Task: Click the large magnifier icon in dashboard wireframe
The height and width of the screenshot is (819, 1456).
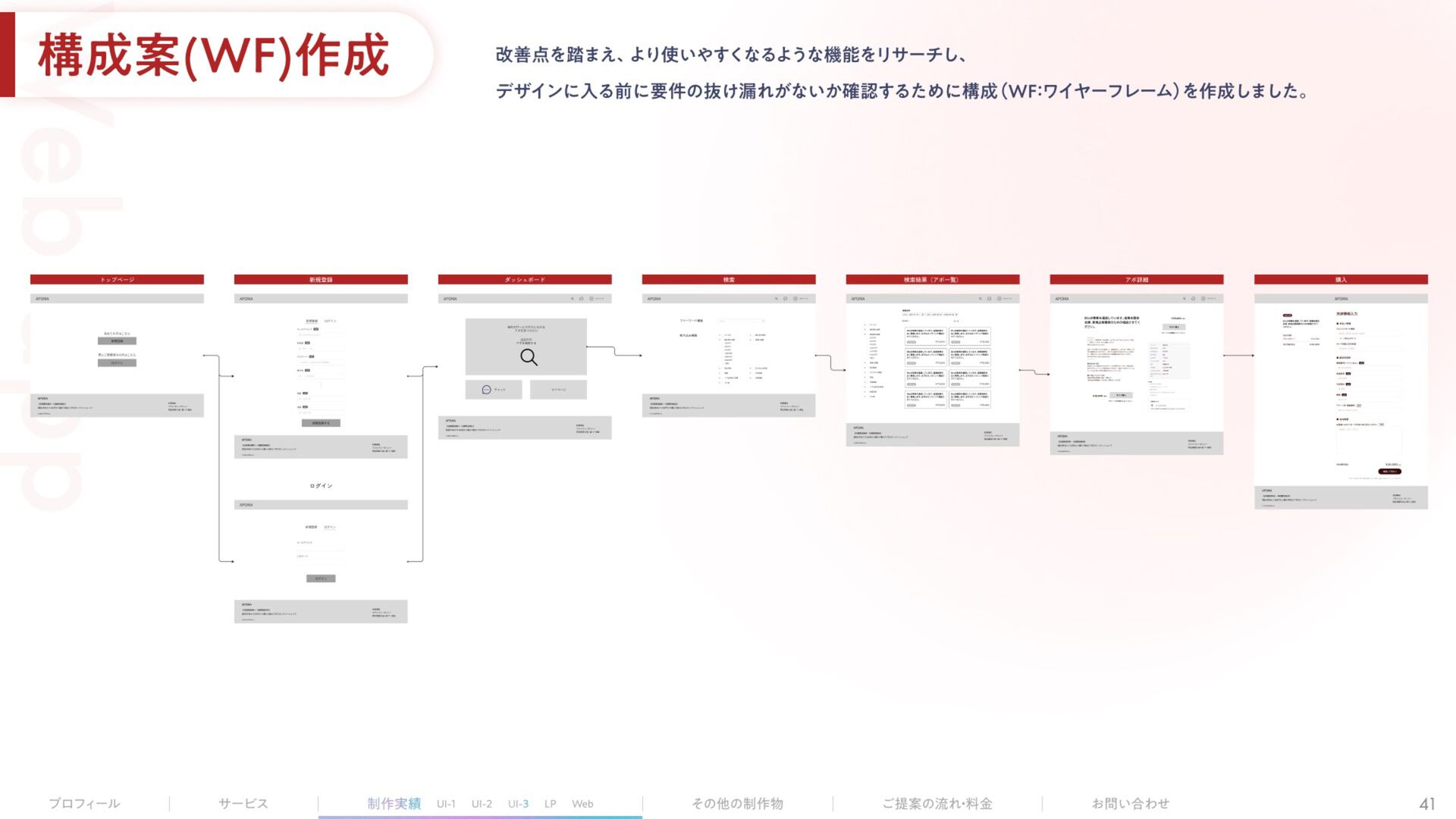Action: pos(529,357)
